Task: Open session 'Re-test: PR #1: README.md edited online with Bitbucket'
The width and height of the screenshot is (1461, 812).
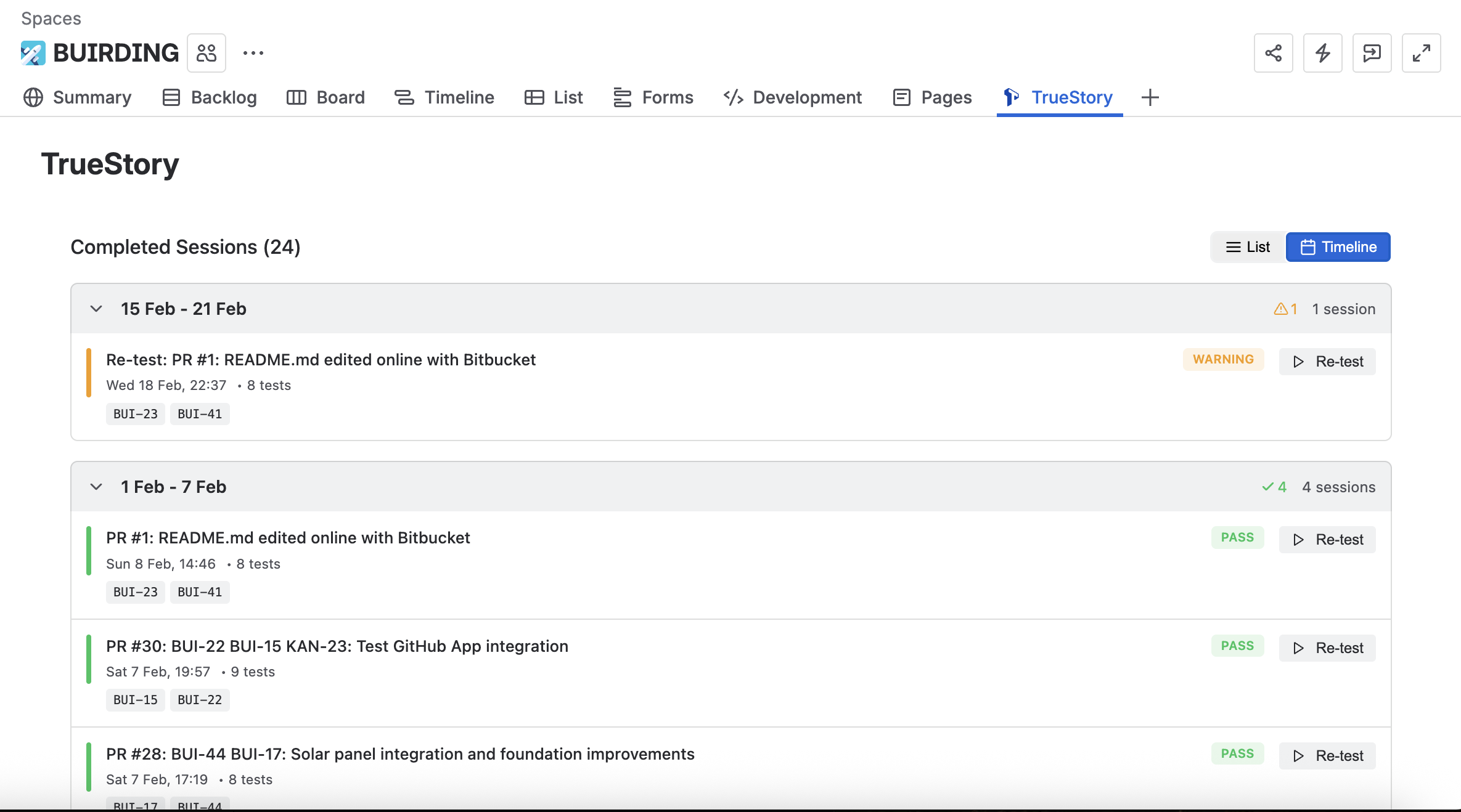Action: 321,360
